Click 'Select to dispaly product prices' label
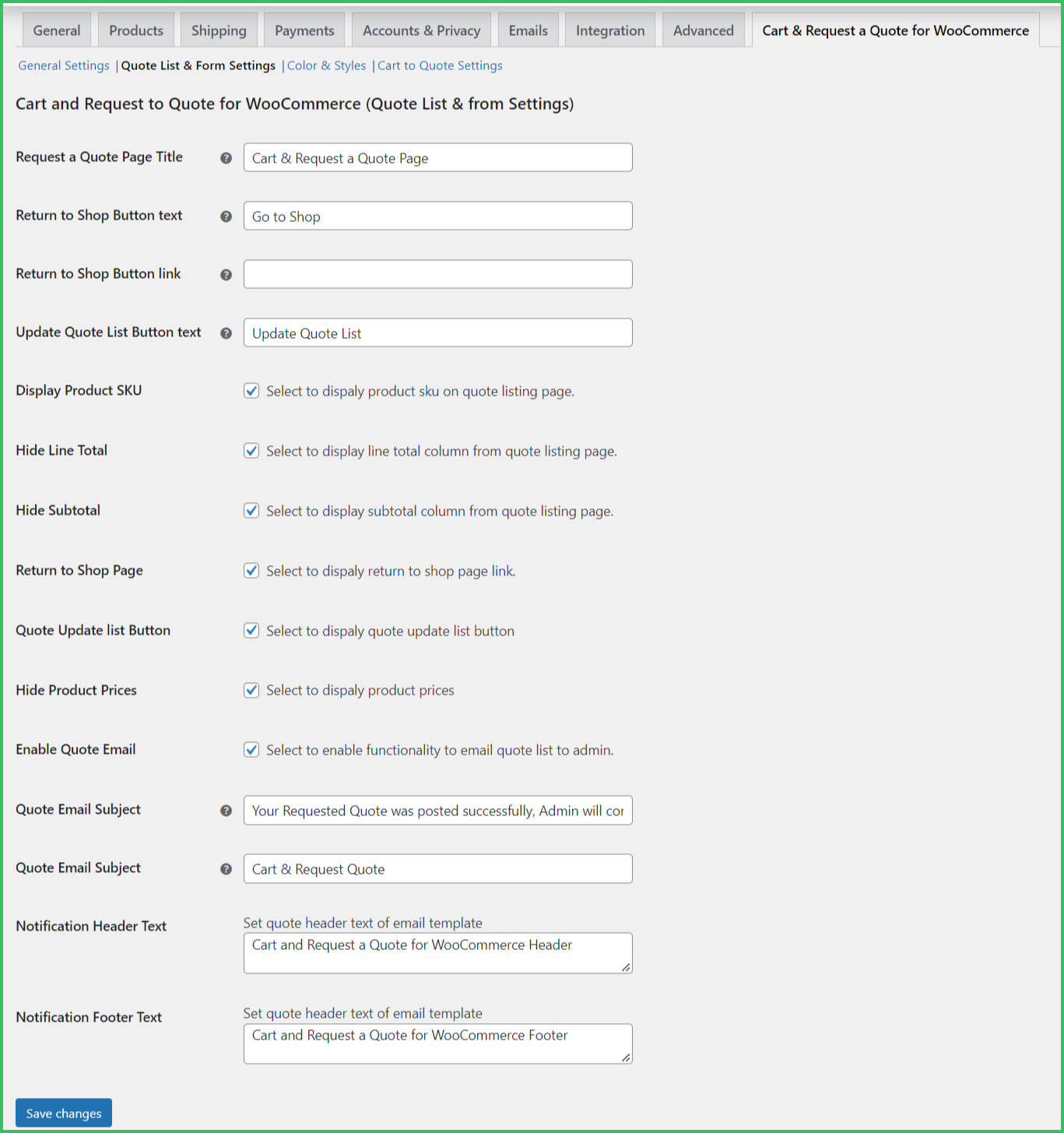The image size is (1064, 1133). point(360,690)
